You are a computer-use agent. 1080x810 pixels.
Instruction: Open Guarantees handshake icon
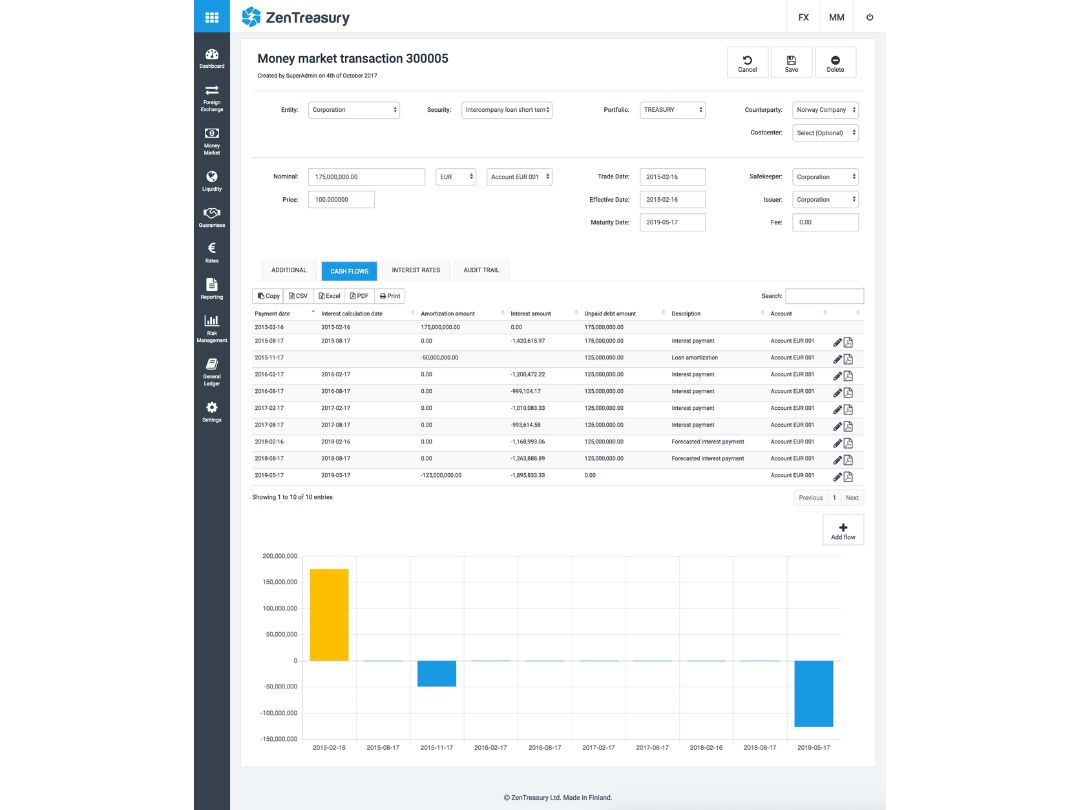coord(211,217)
